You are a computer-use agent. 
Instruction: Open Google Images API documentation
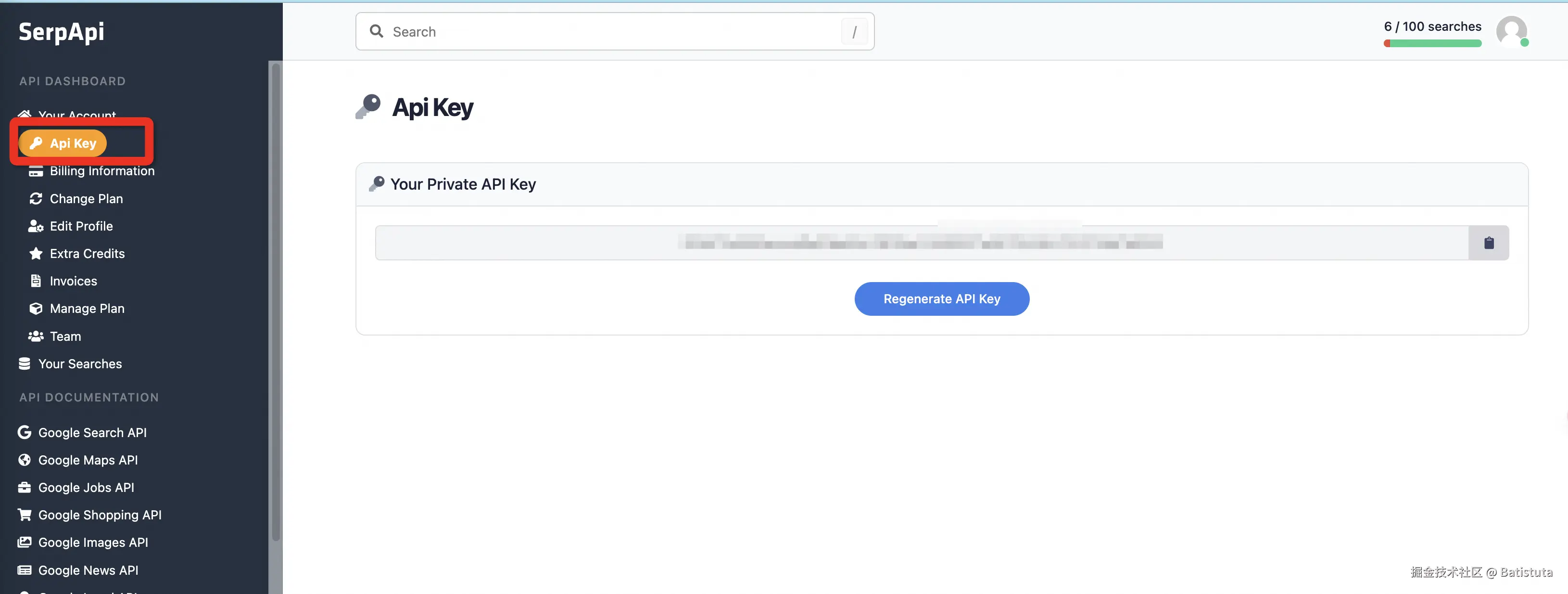[92, 542]
